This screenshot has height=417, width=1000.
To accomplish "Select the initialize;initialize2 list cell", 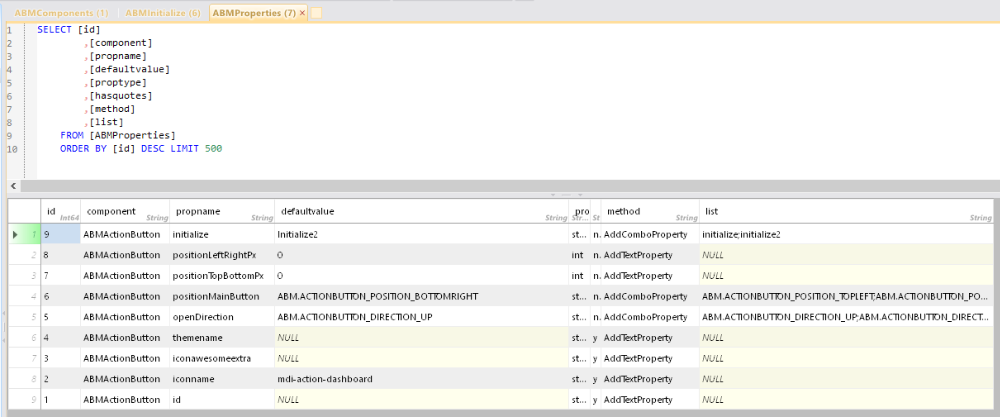I will 846,234.
